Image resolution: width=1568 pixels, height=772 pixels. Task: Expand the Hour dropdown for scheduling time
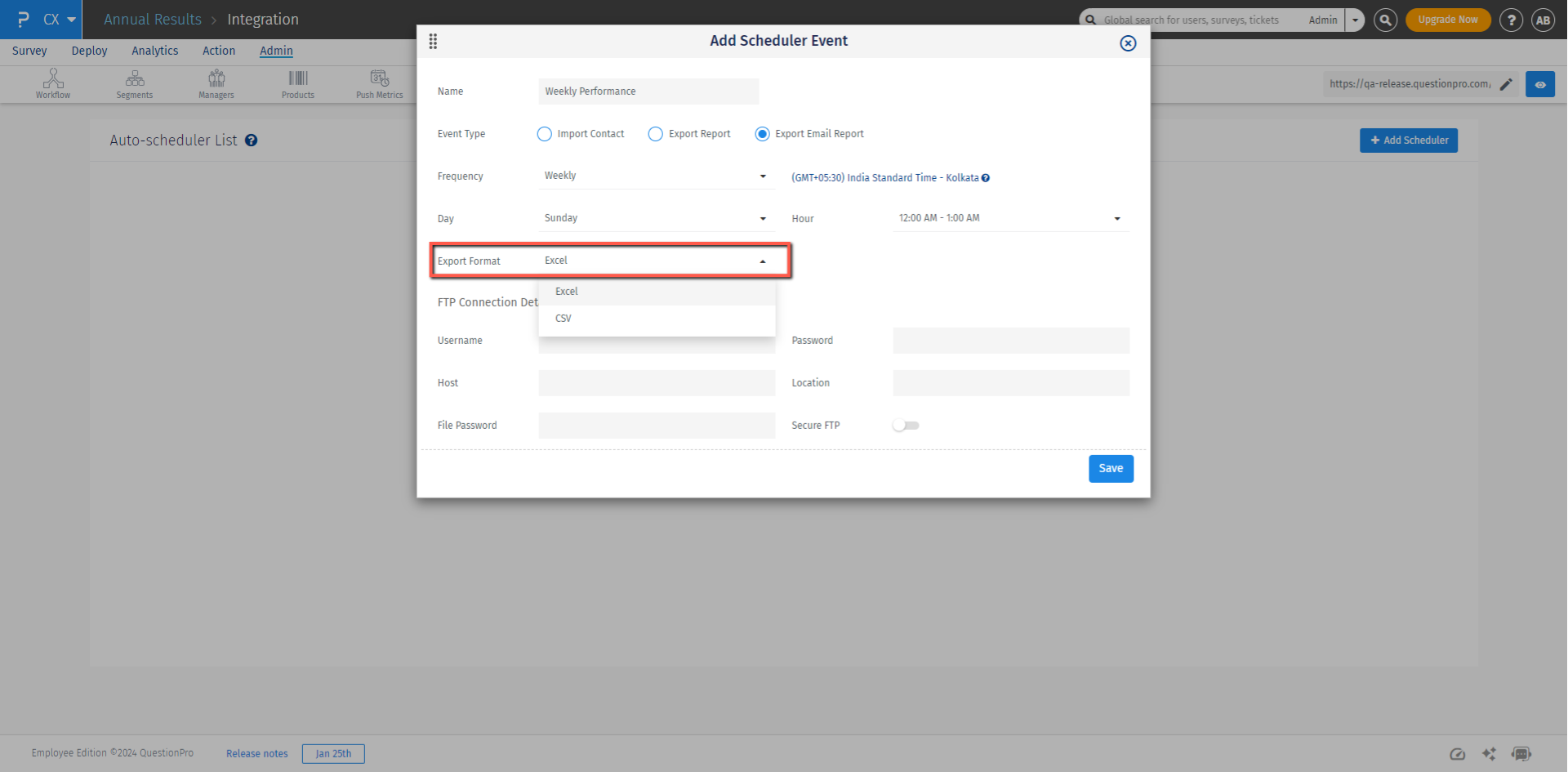pyautogui.click(x=1010, y=217)
